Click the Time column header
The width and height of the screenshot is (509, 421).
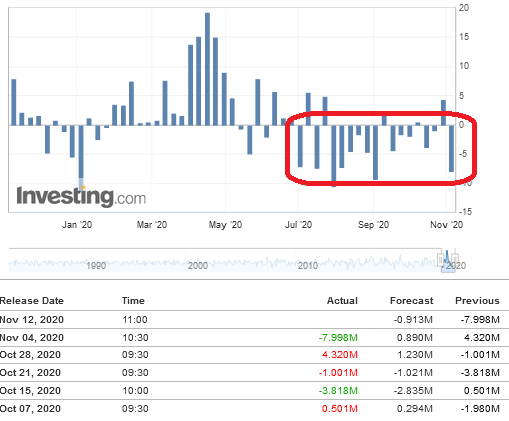click(133, 301)
